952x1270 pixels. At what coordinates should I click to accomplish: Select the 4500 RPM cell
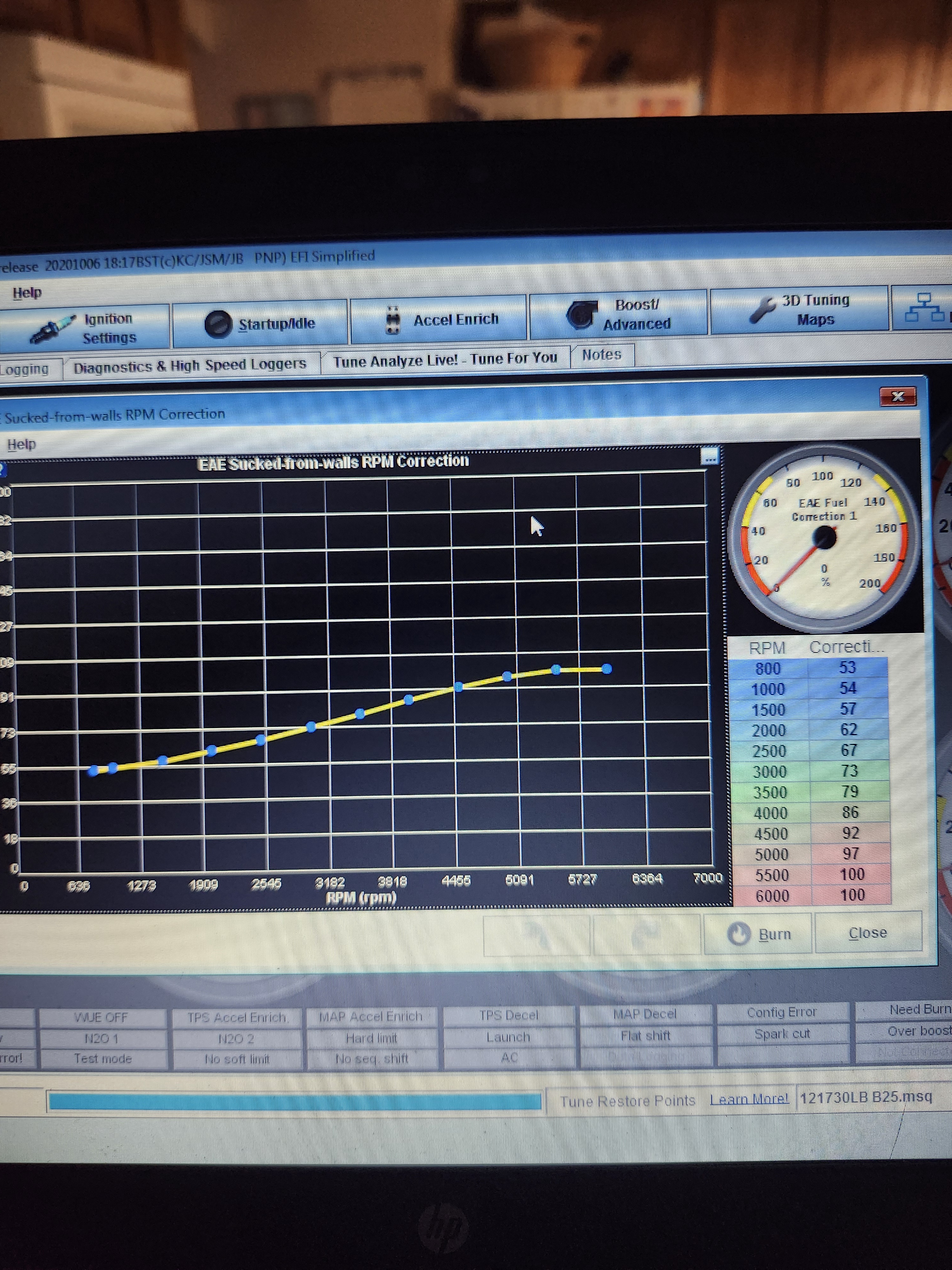click(x=771, y=834)
